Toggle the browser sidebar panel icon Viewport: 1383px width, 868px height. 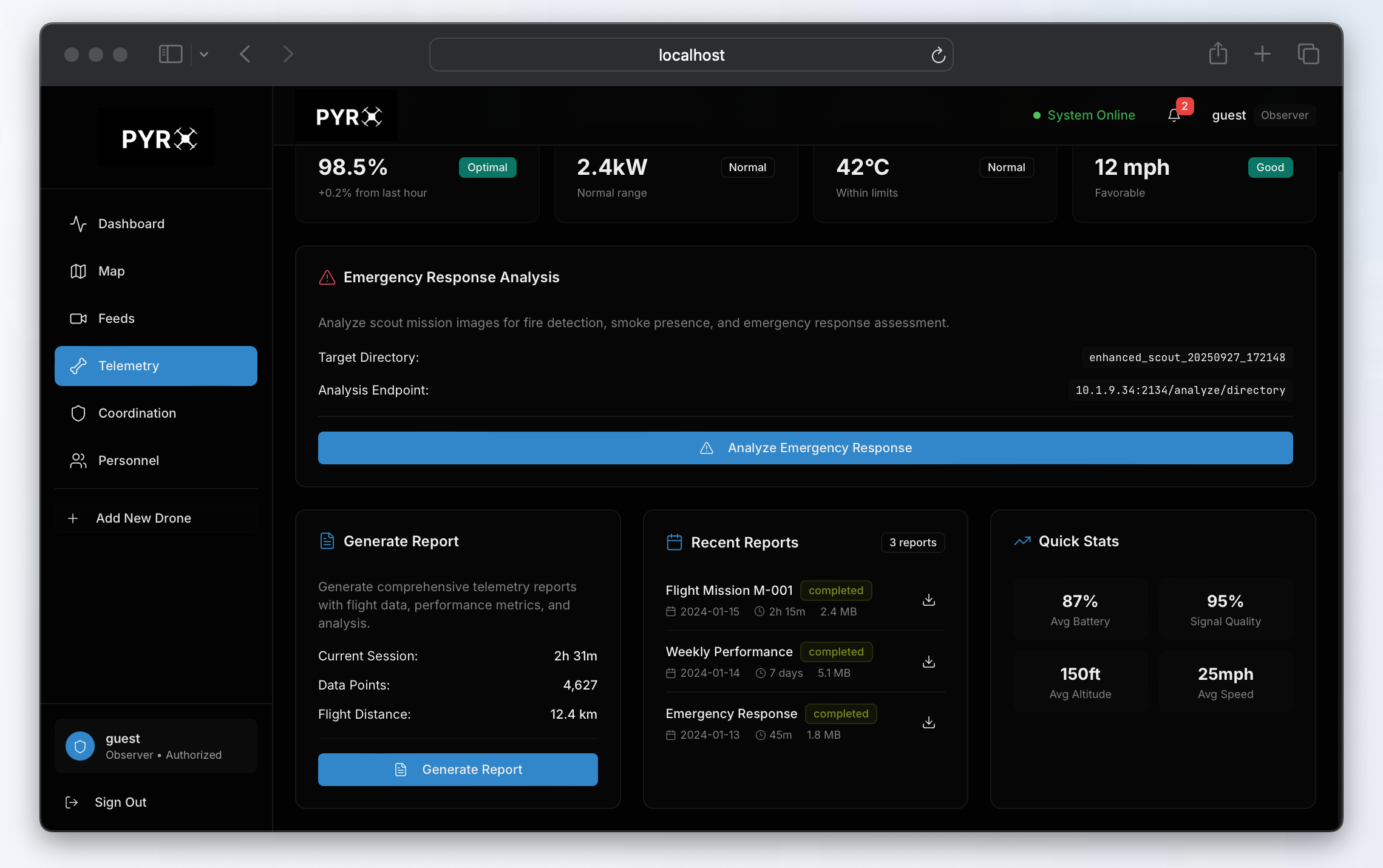pos(171,55)
